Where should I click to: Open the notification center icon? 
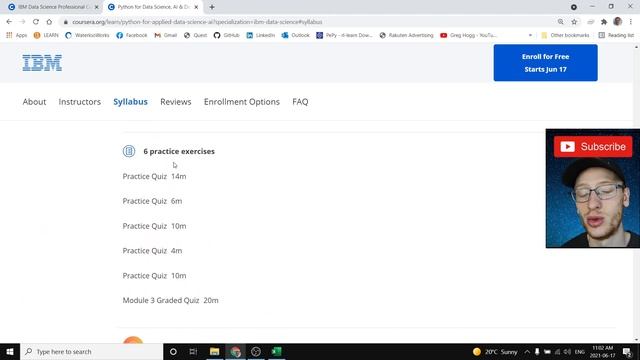point(627,351)
